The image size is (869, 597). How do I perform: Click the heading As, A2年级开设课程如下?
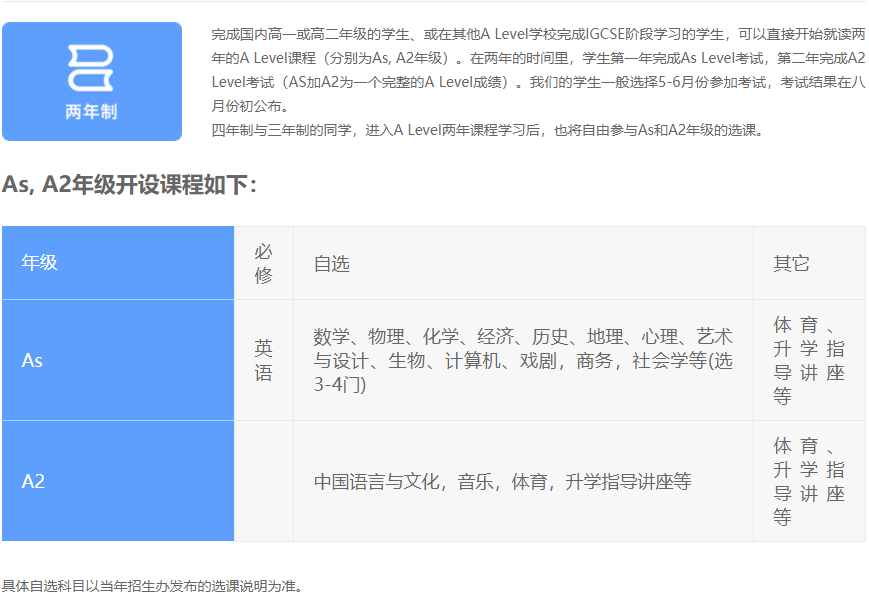click(x=130, y=184)
